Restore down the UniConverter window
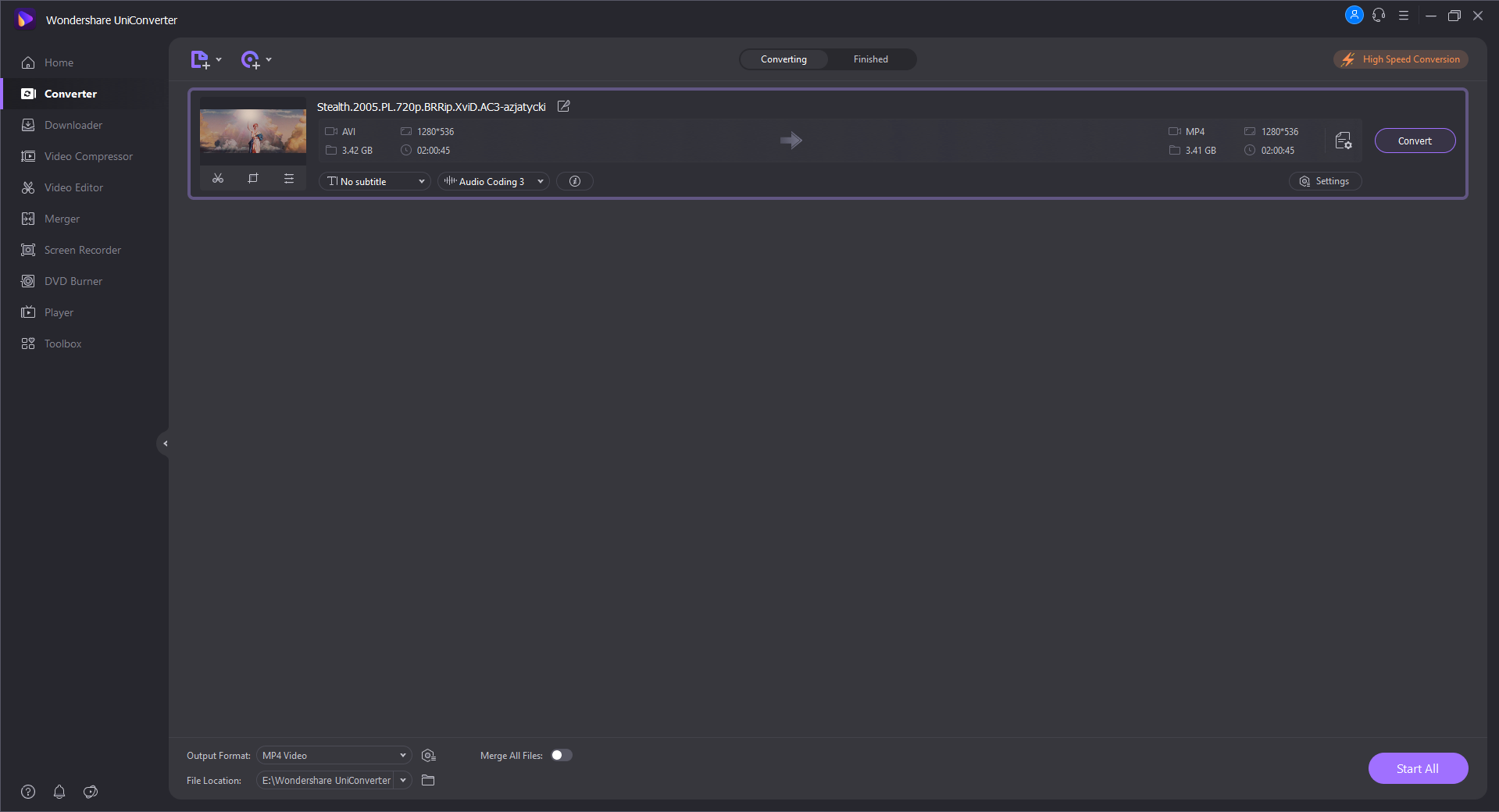Image resolution: width=1499 pixels, height=812 pixels. click(x=1454, y=15)
